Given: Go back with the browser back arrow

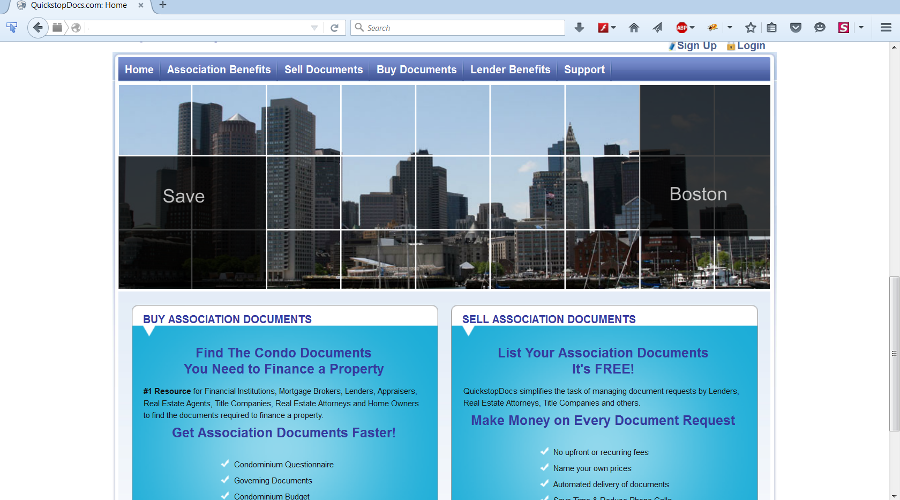Looking at the screenshot, I should [x=38, y=28].
